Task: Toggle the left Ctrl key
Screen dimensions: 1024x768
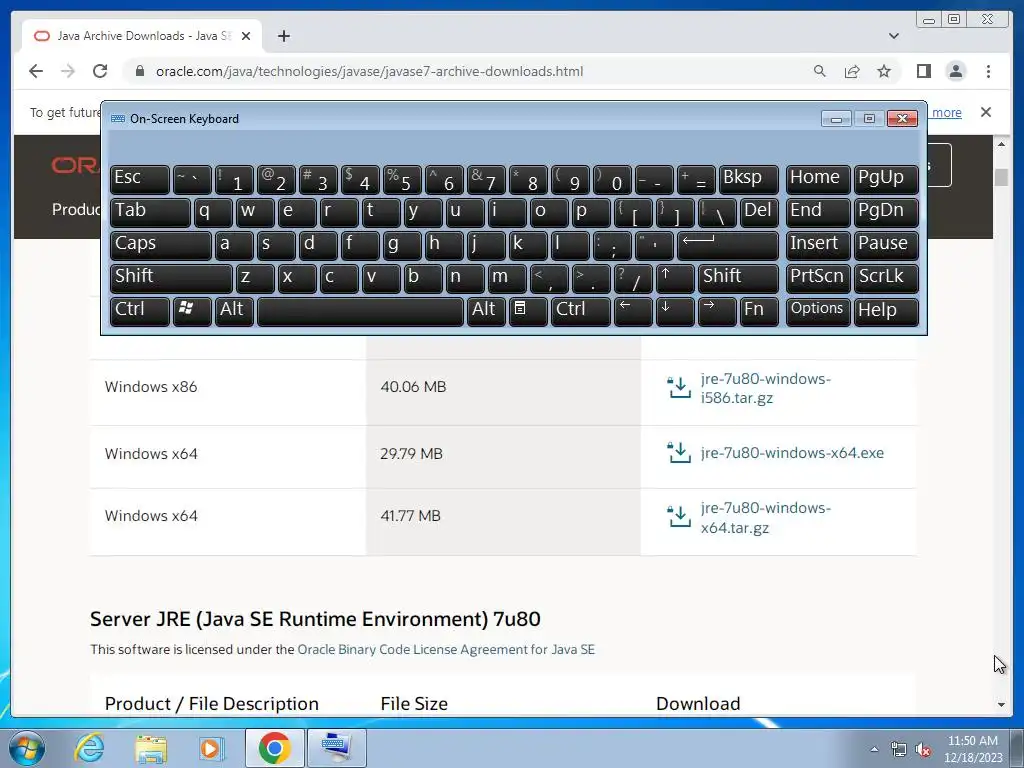Action: (140, 311)
